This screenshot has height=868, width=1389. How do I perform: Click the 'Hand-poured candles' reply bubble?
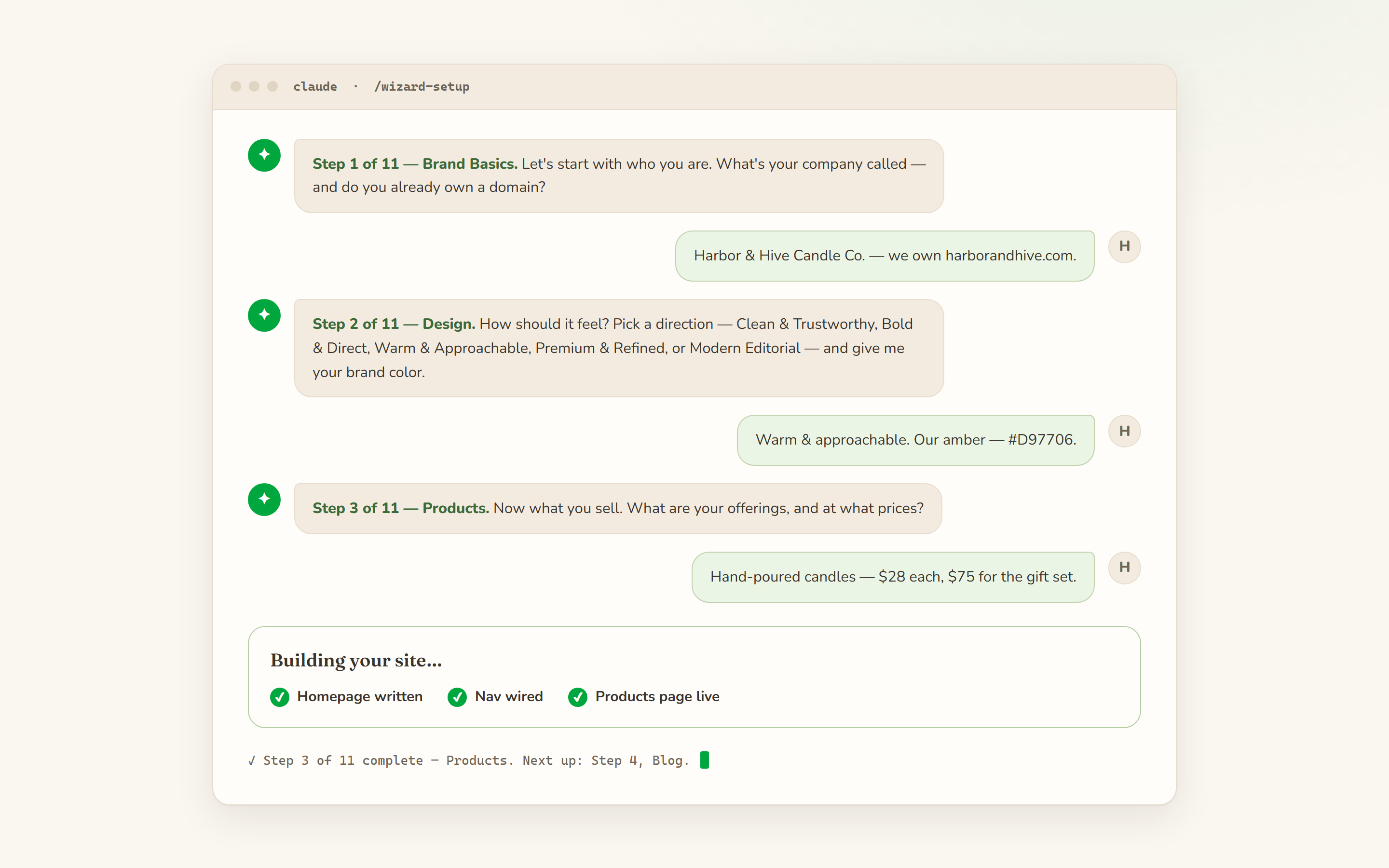(893, 577)
